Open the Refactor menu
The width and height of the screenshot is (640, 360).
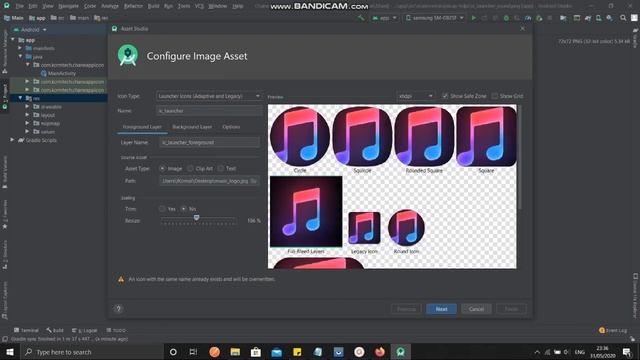point(133,6)
